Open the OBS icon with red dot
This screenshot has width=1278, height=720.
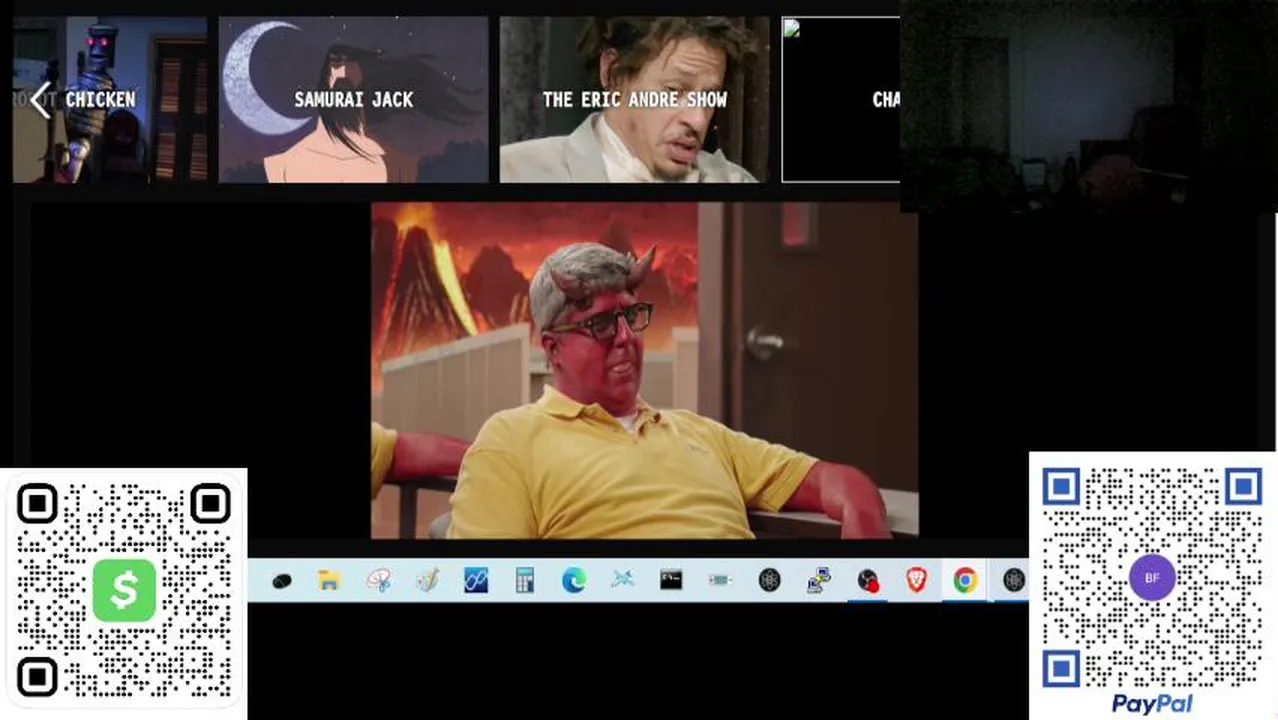coord(868,580)
